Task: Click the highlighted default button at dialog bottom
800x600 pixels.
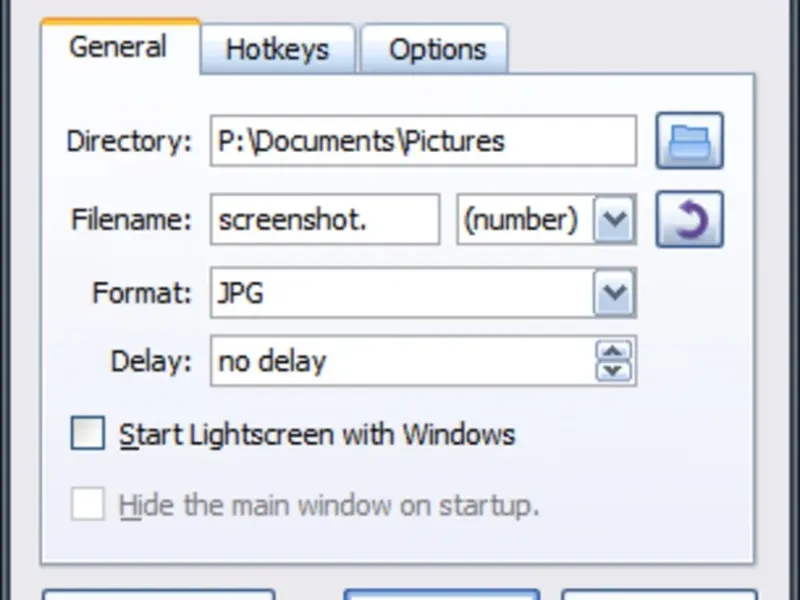Action: [x=441, y=594]
